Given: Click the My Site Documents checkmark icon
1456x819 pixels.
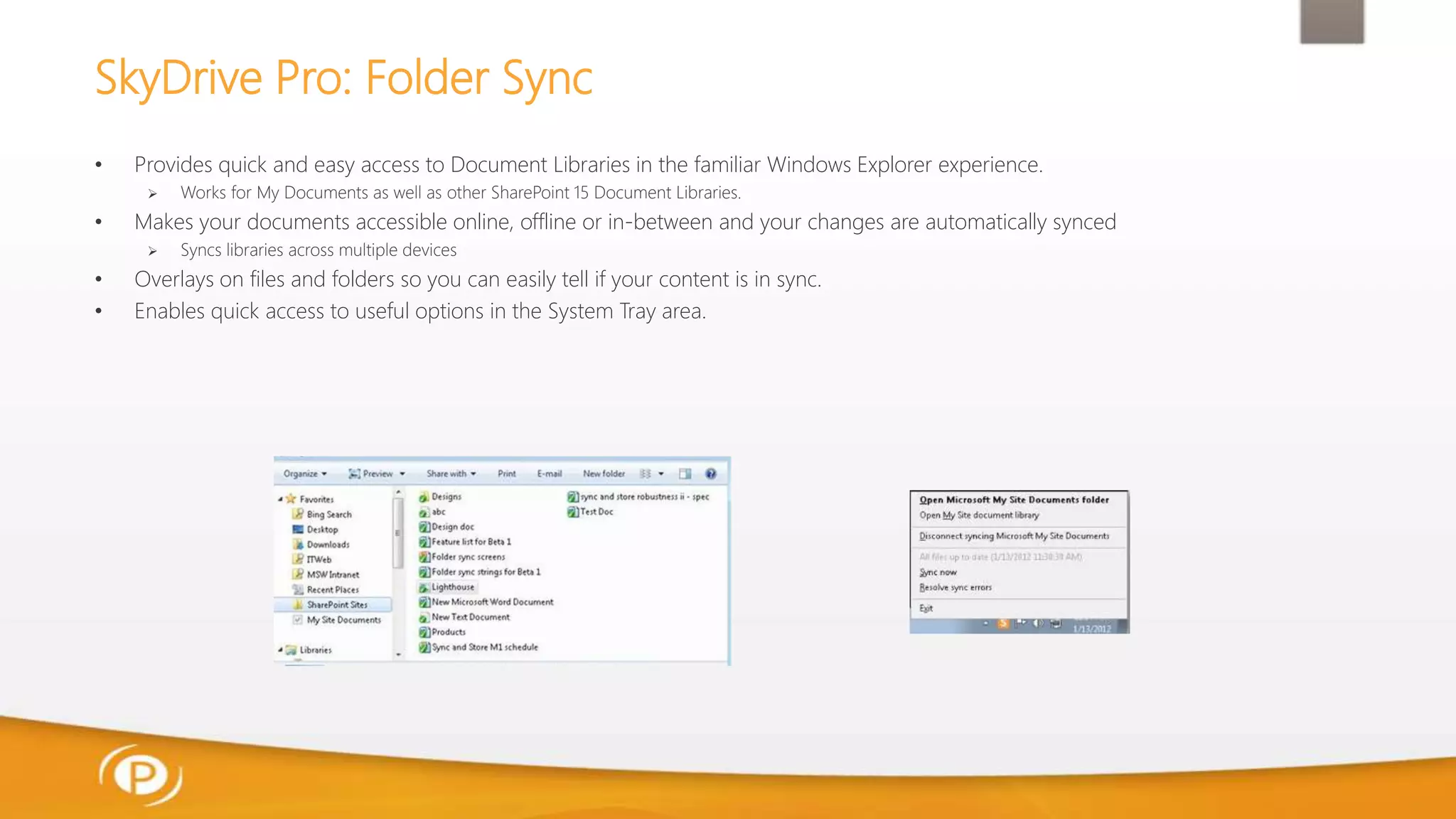Looking at the screenshot, I should pyautogui.click(x=298, y=620).
